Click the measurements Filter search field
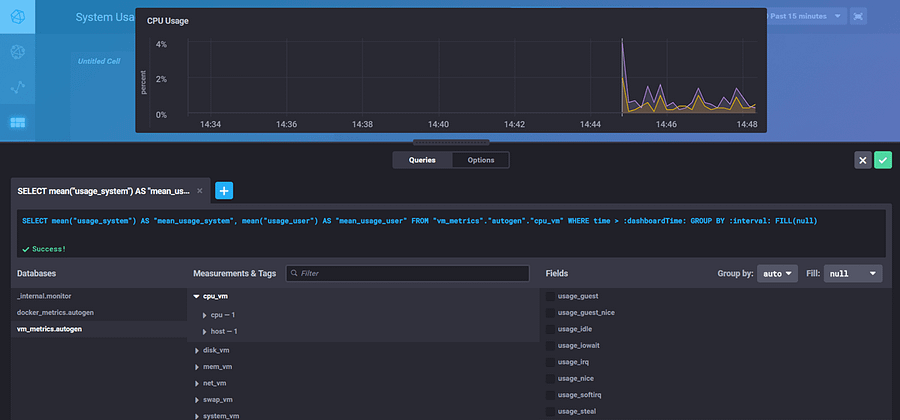The image size is (900, 420). pos(407,273)
